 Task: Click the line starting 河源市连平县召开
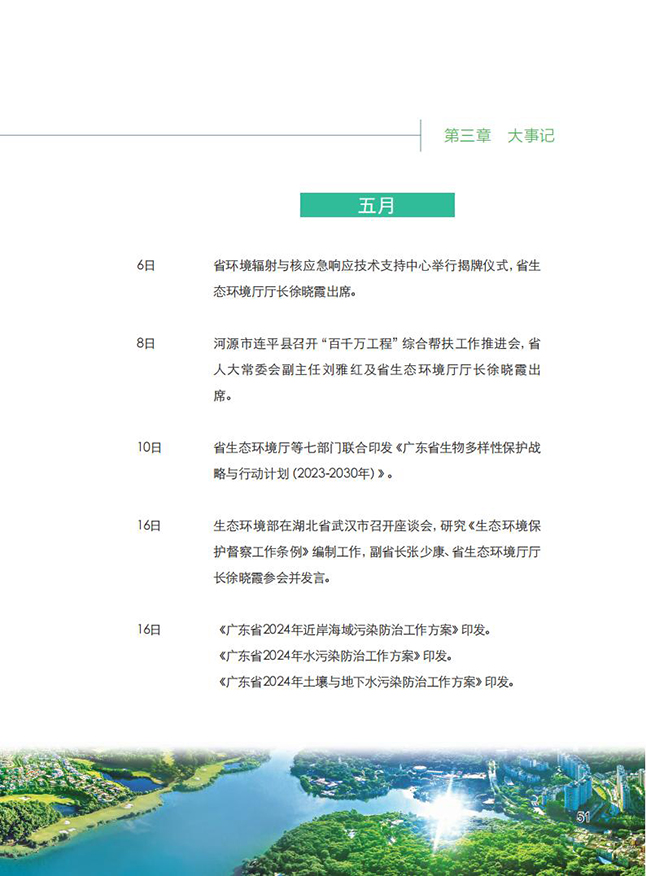[x=377, y=343]
